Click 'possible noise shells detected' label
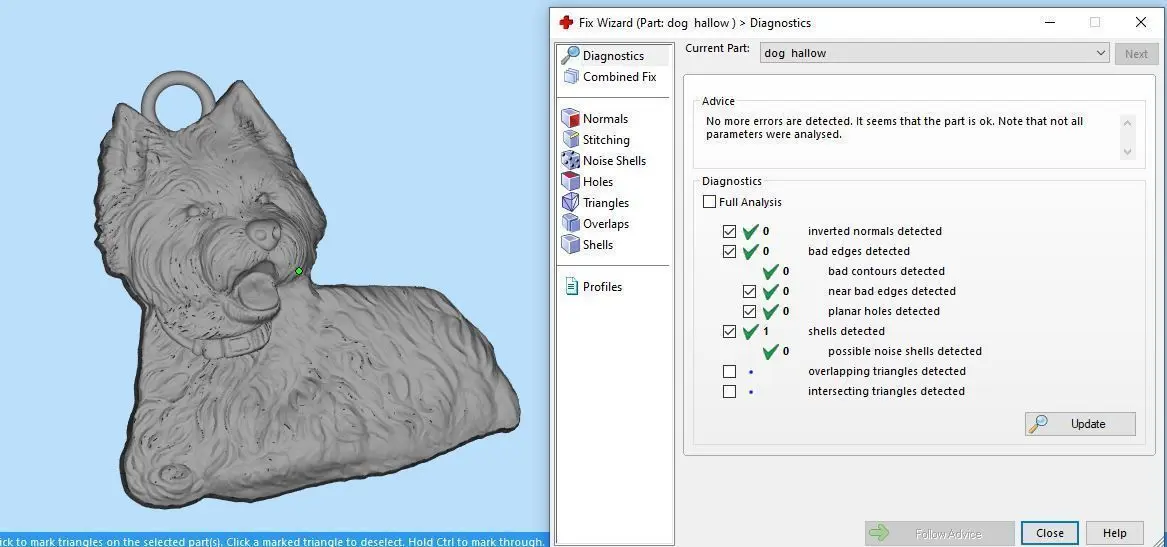Screen dimensions: 1167x547 [904, 351]
